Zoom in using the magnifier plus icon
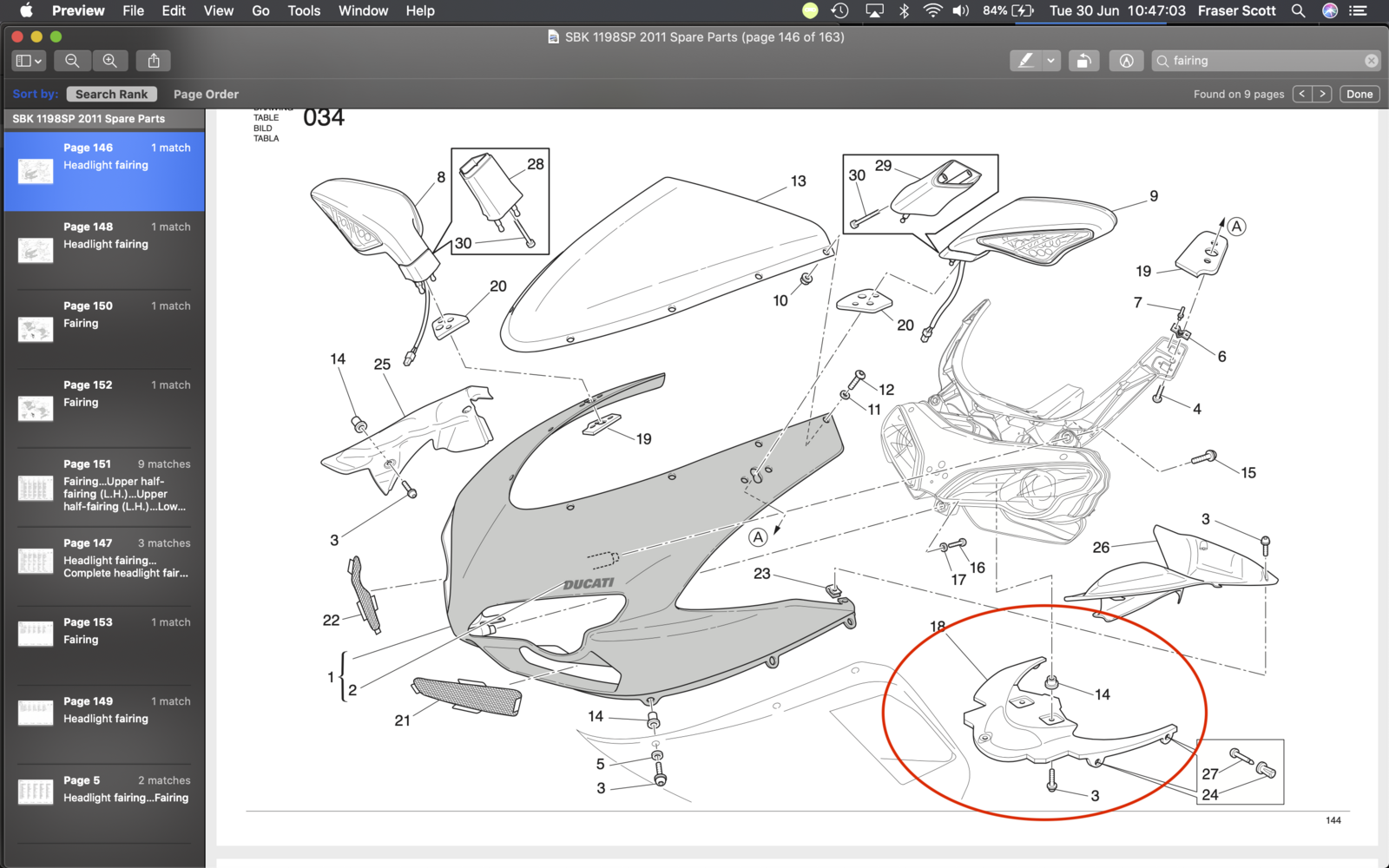 tap(109, 61)
